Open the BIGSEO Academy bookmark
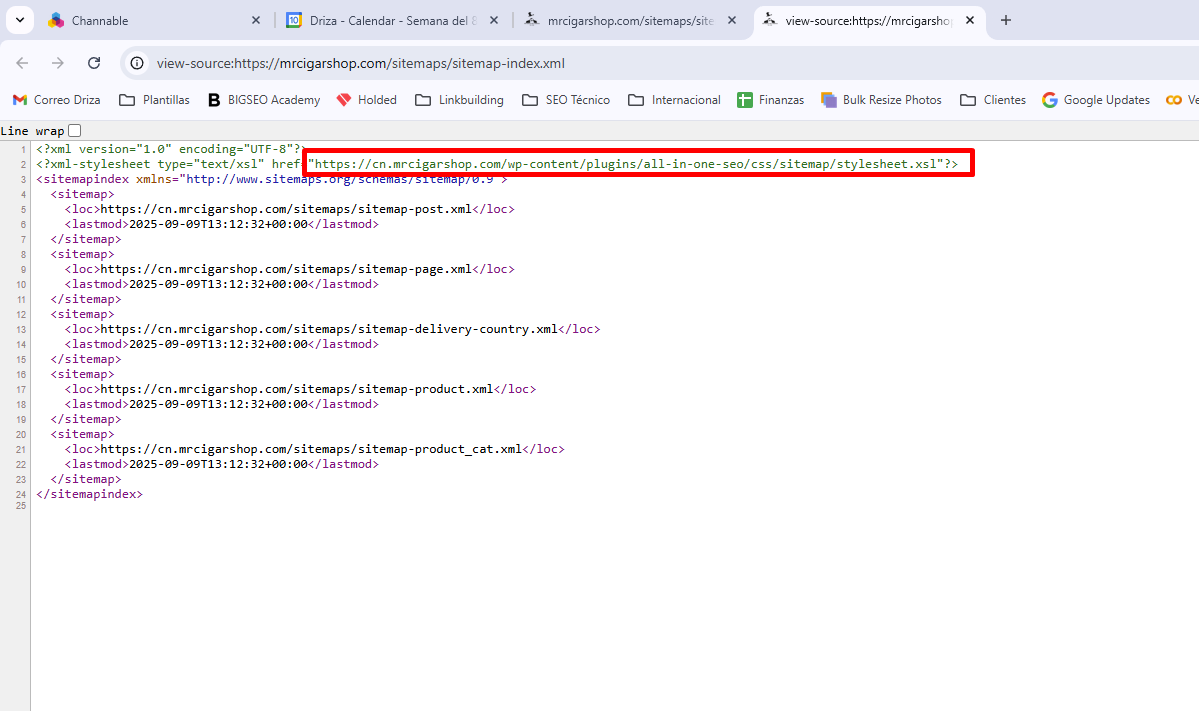Image resolution: width=1199 pixels, height=711 pixels. pos(264,100)
